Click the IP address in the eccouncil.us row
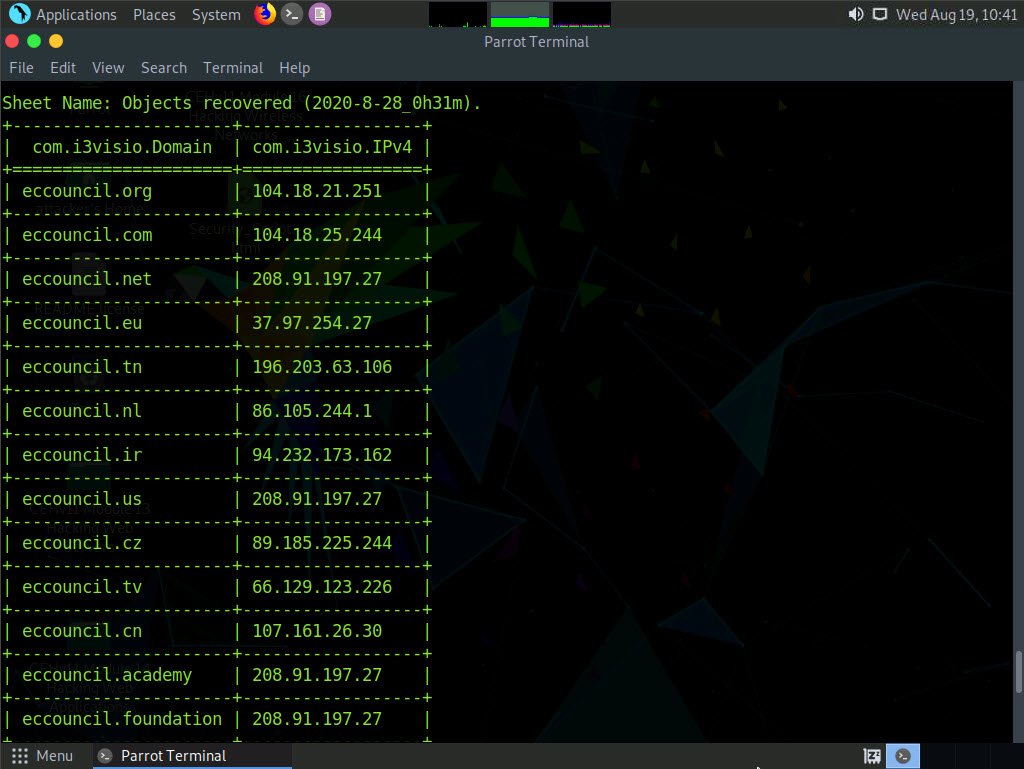The width and height of the screenshot is (1024, 769). click(x=317, y=499)
